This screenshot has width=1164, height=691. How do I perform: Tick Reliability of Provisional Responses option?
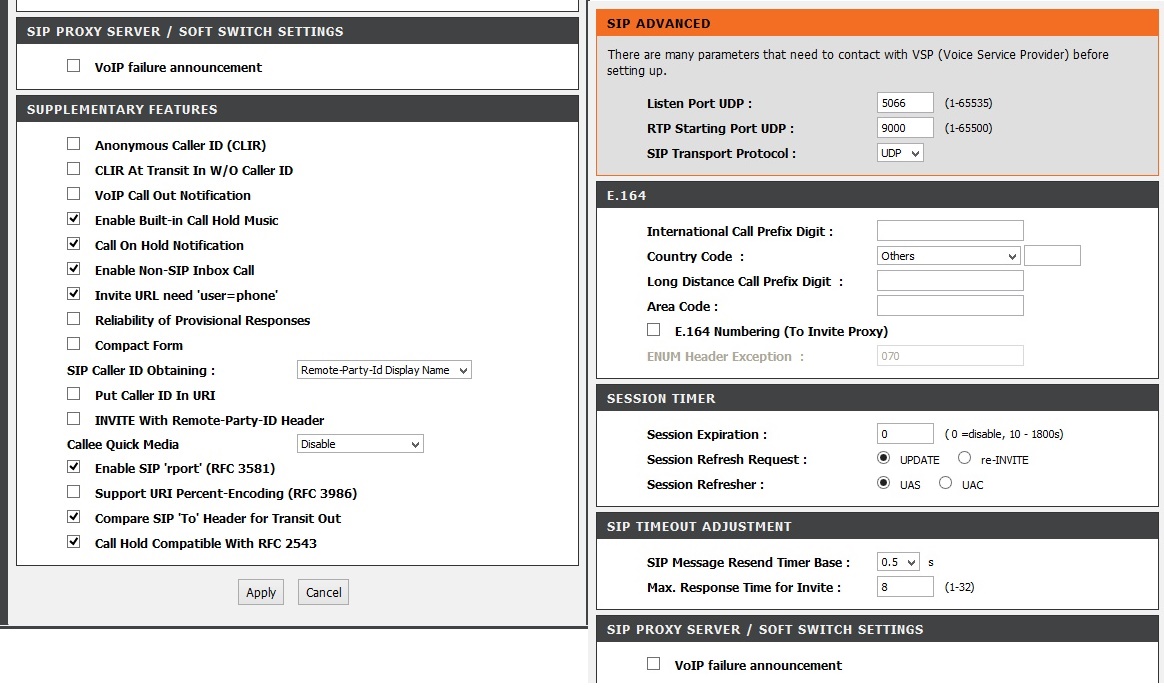[73, 319]
